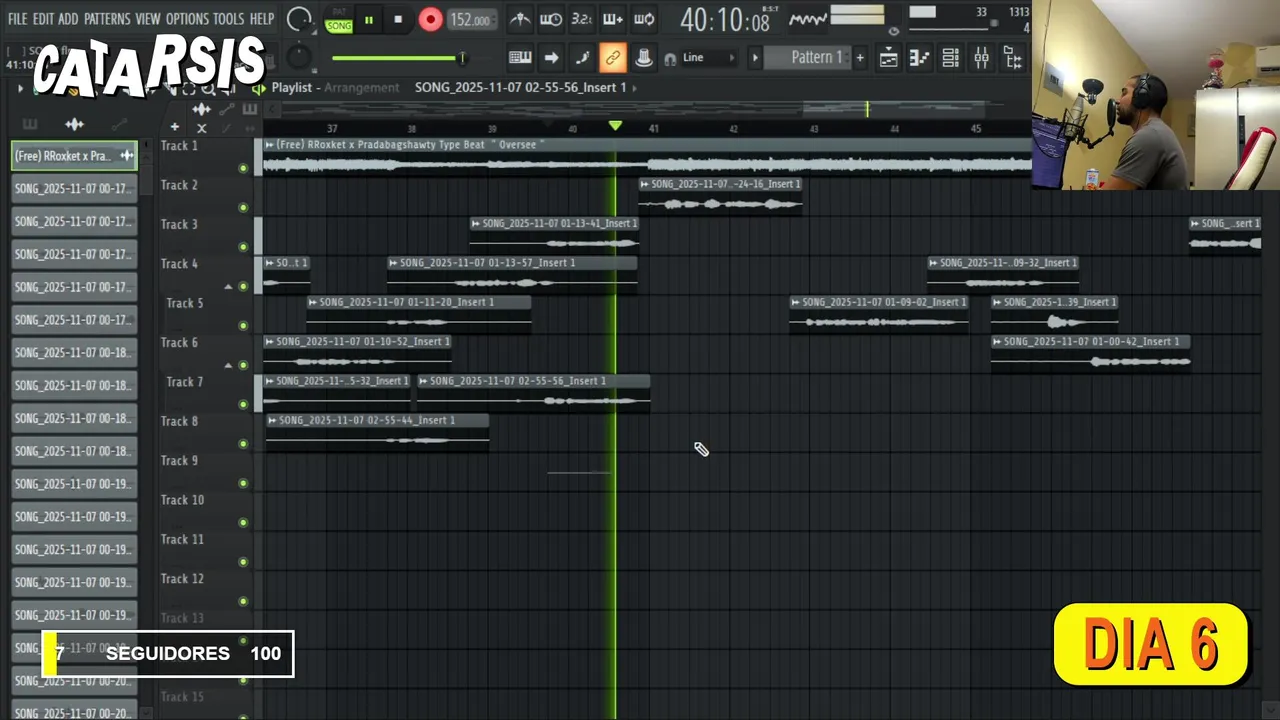The width and height of the screenshot is (1280, 720).
Task: Open the Line snap dropdown
Action: point(709,58)
